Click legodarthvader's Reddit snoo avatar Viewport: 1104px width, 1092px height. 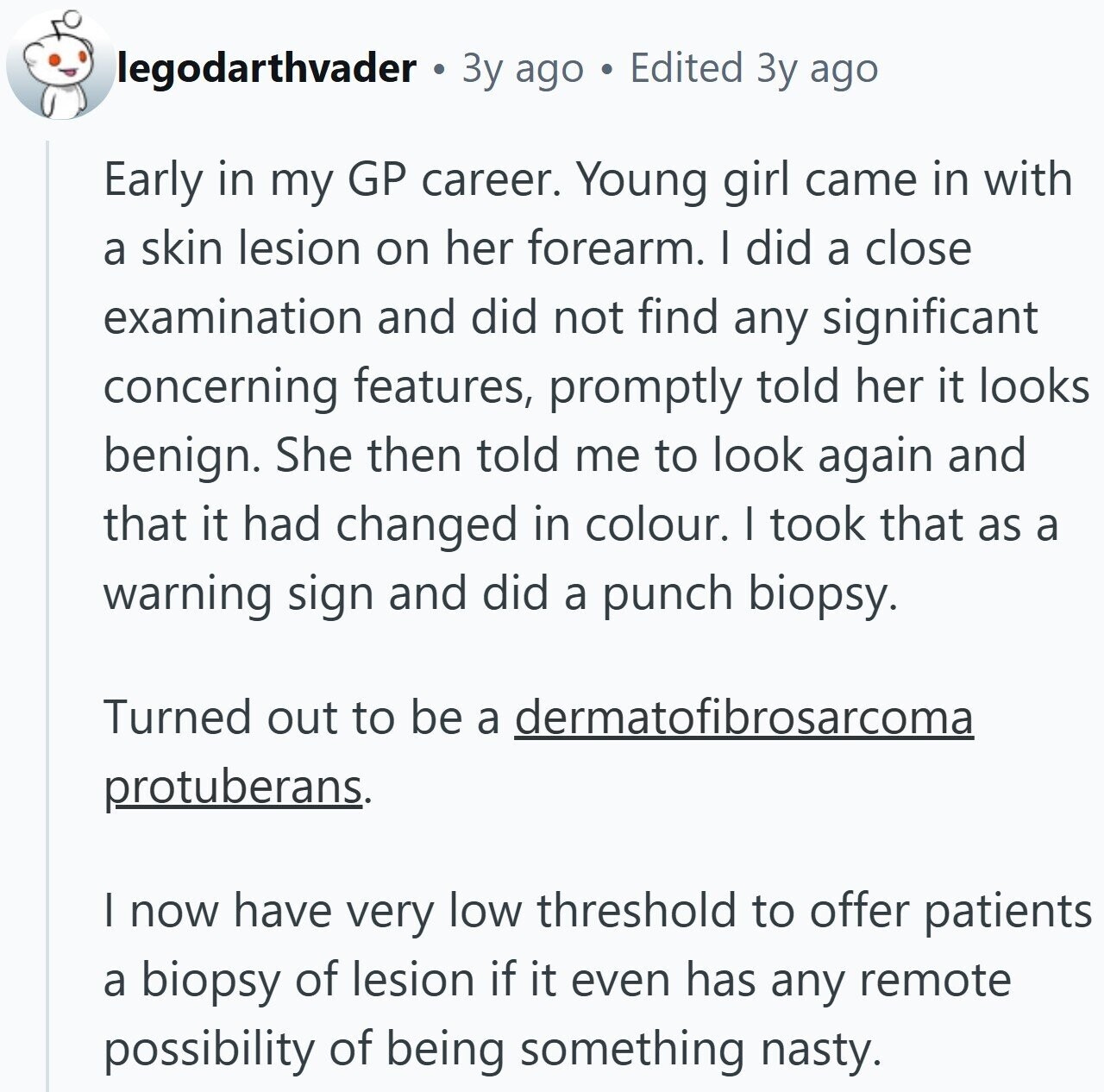pos(60,66)
